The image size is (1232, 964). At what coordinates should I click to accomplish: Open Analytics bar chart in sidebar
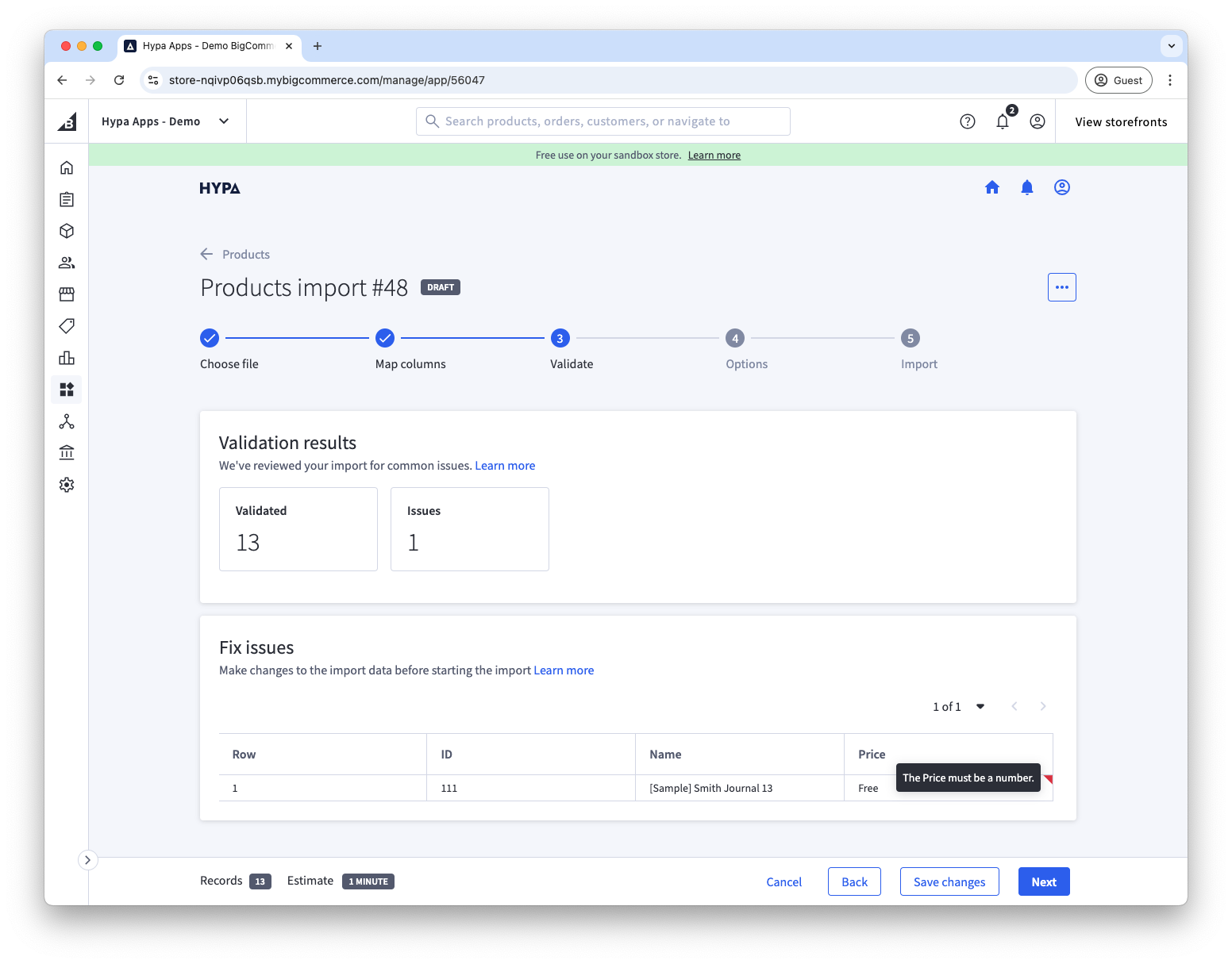(67, 358)
